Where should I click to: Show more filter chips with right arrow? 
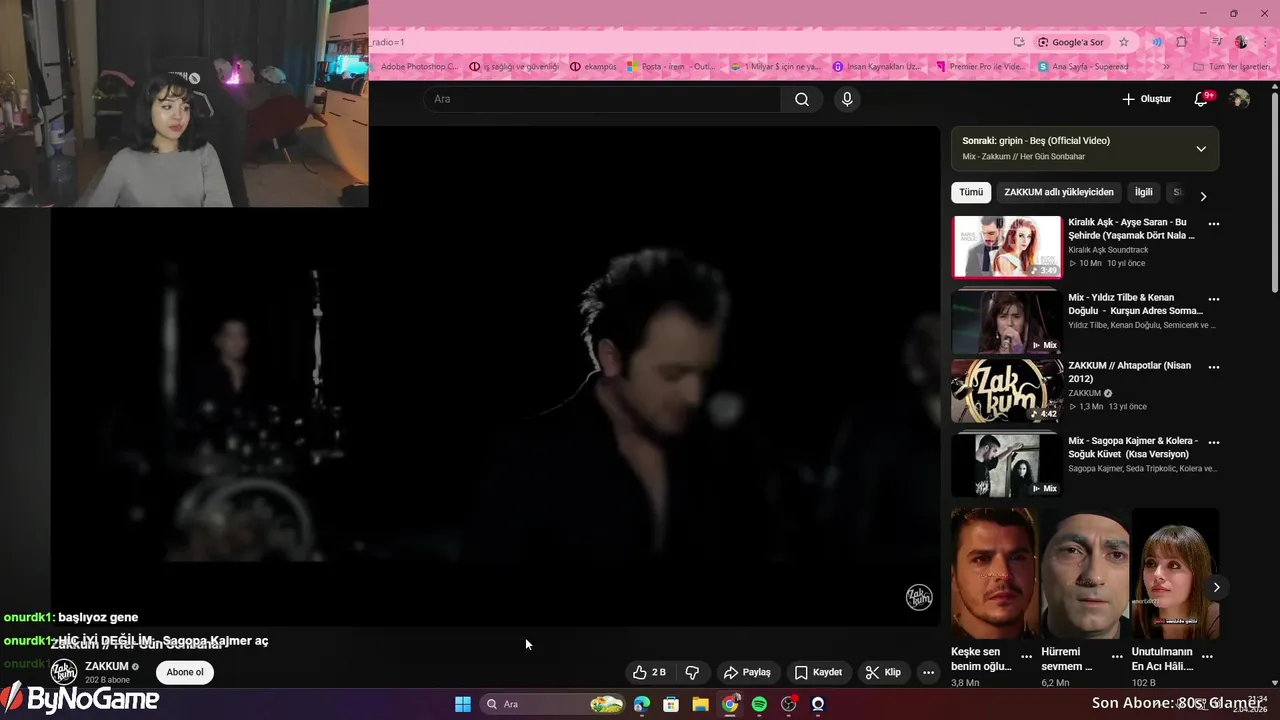(x=1203, y=196)
